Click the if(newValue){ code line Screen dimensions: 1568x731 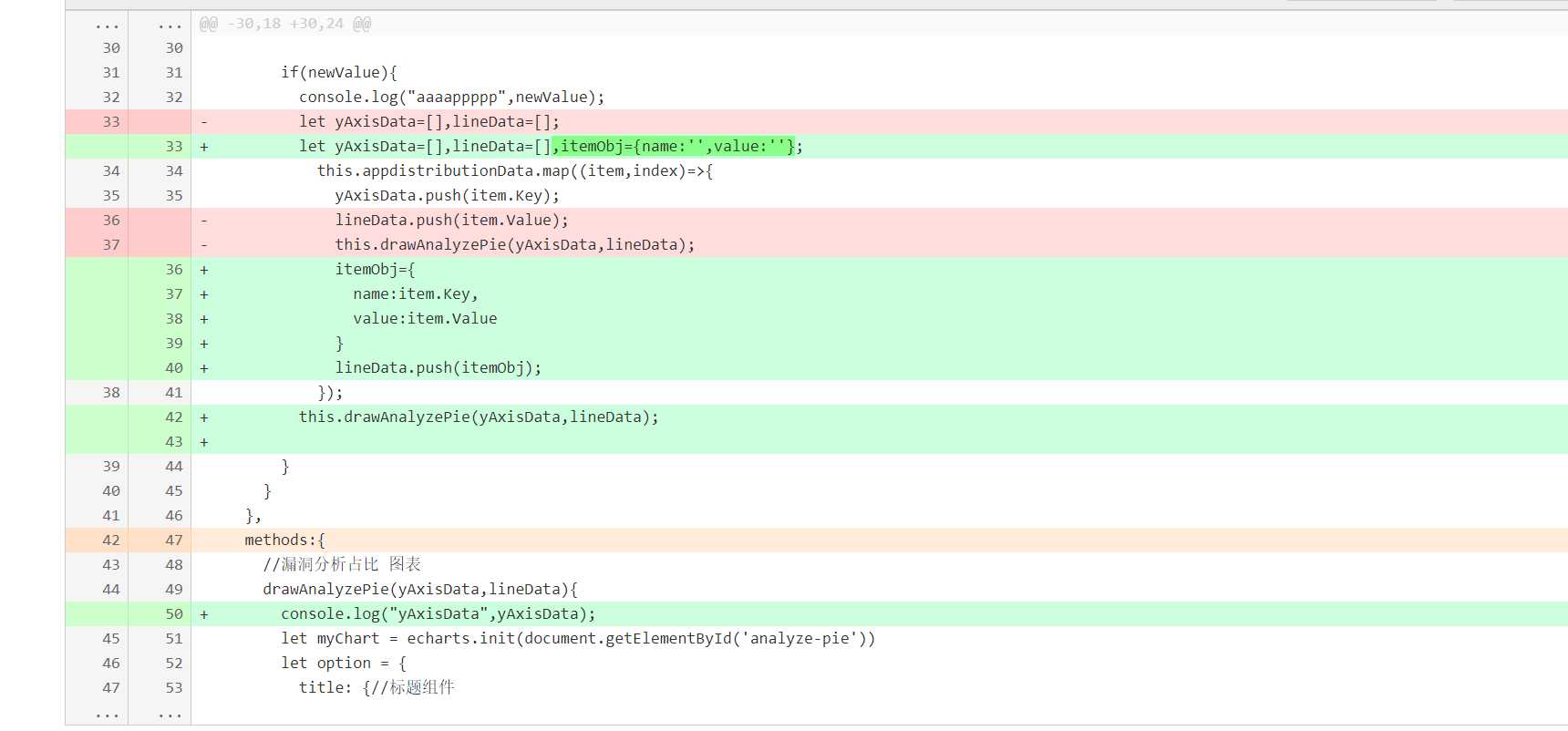point(339,72)
